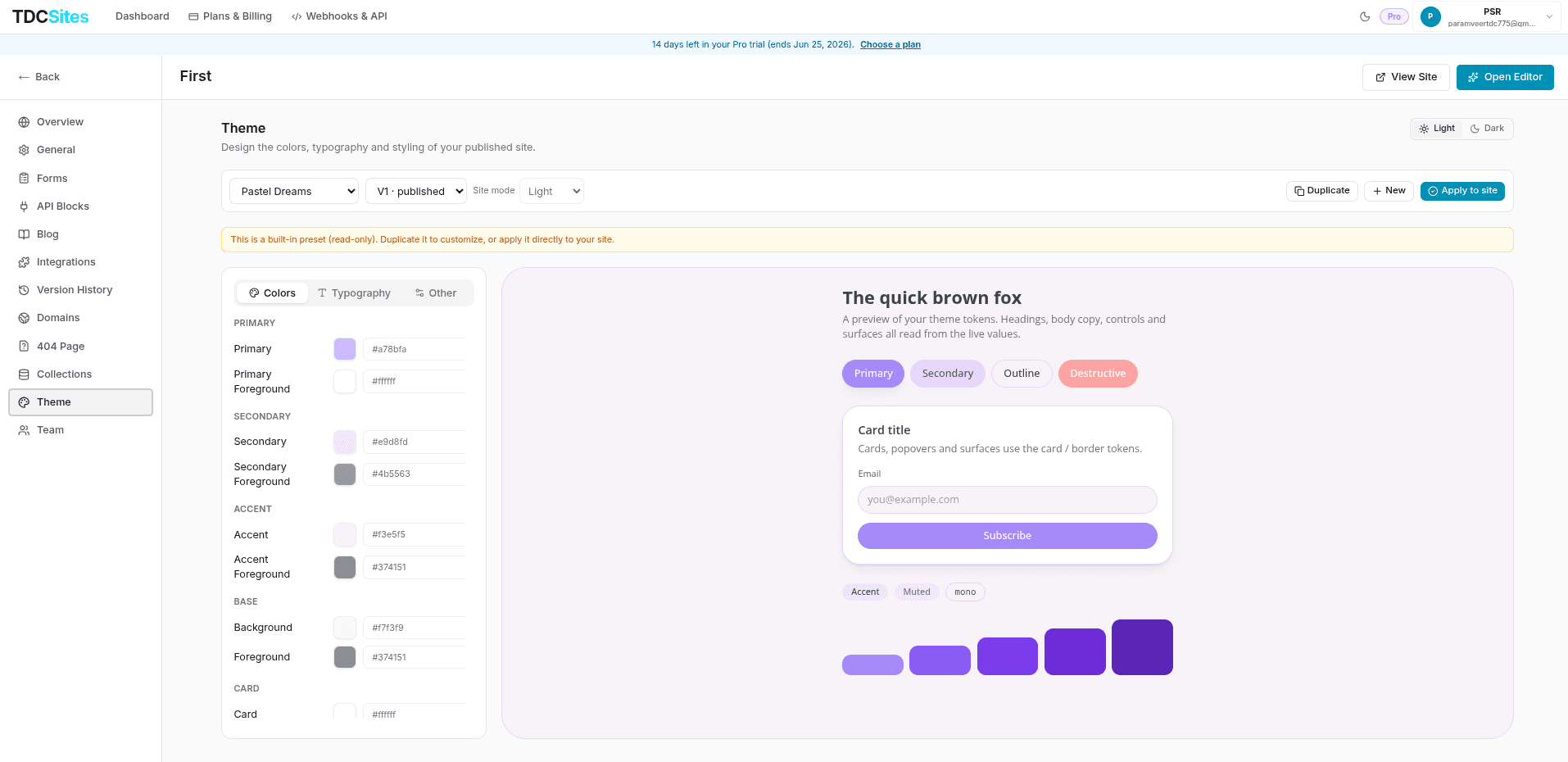Click the Overview globe icon
Screen dimensions: 1568x762
pyautogui.click(x=24, y=122)
